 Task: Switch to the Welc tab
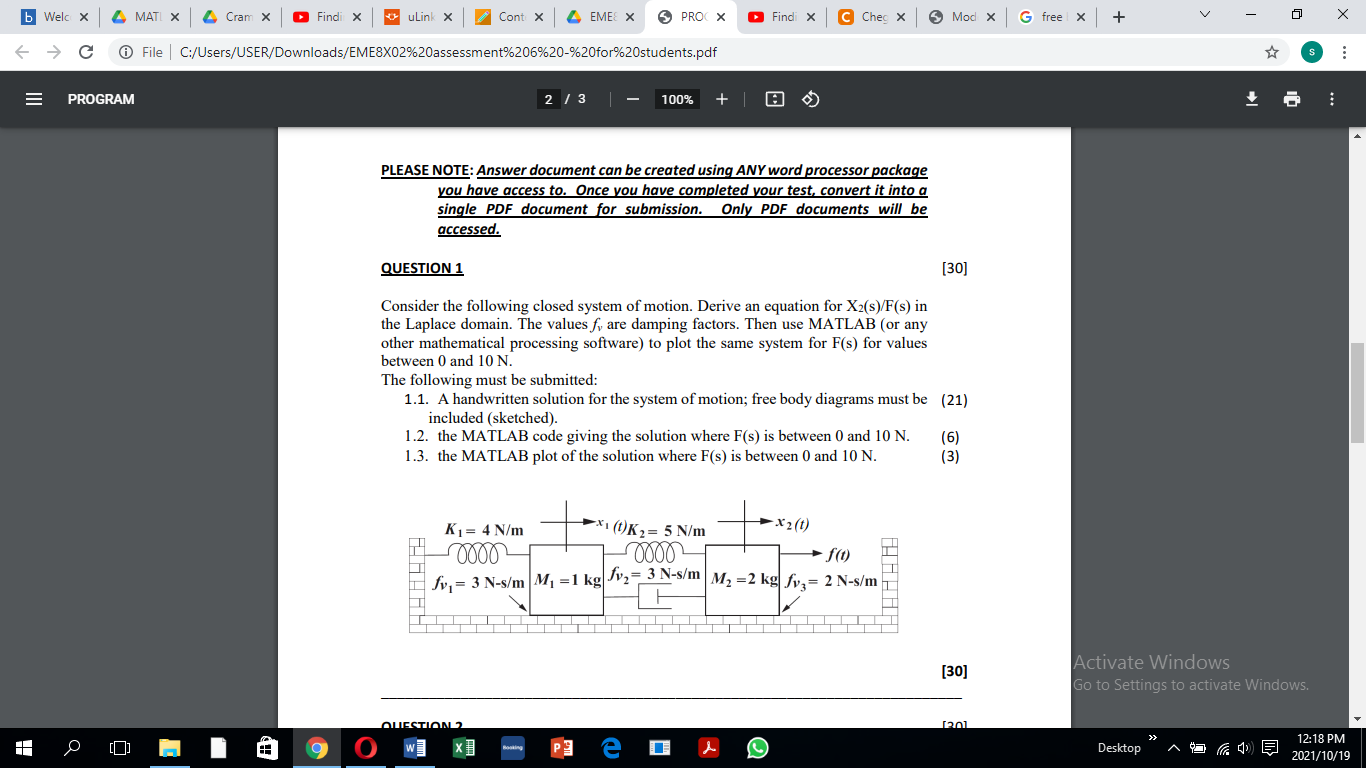click(54, 17)
